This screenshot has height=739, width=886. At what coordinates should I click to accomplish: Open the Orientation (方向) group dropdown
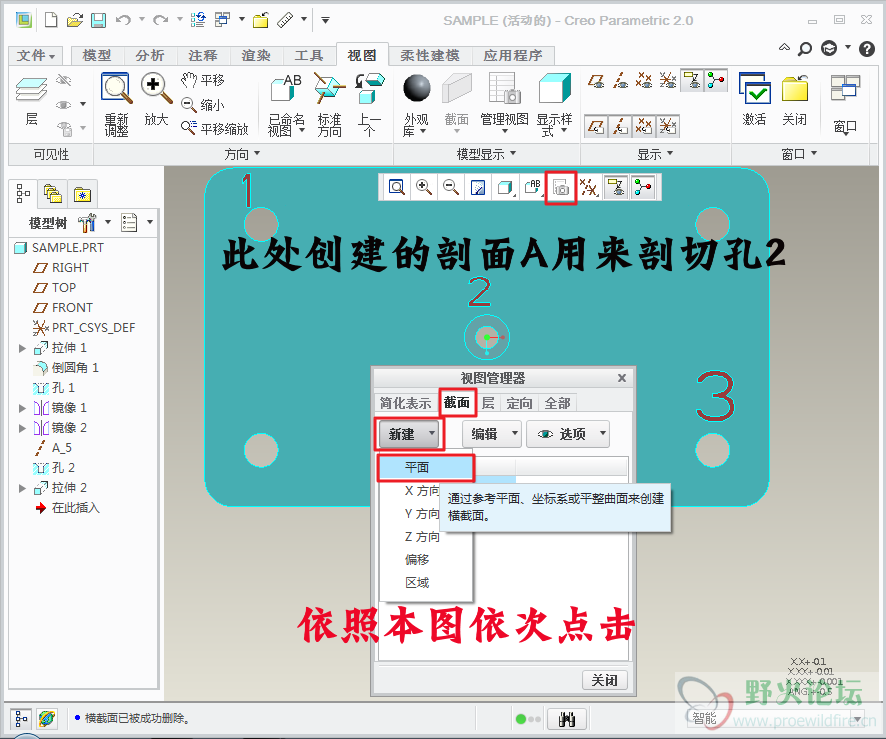(242, 154)
